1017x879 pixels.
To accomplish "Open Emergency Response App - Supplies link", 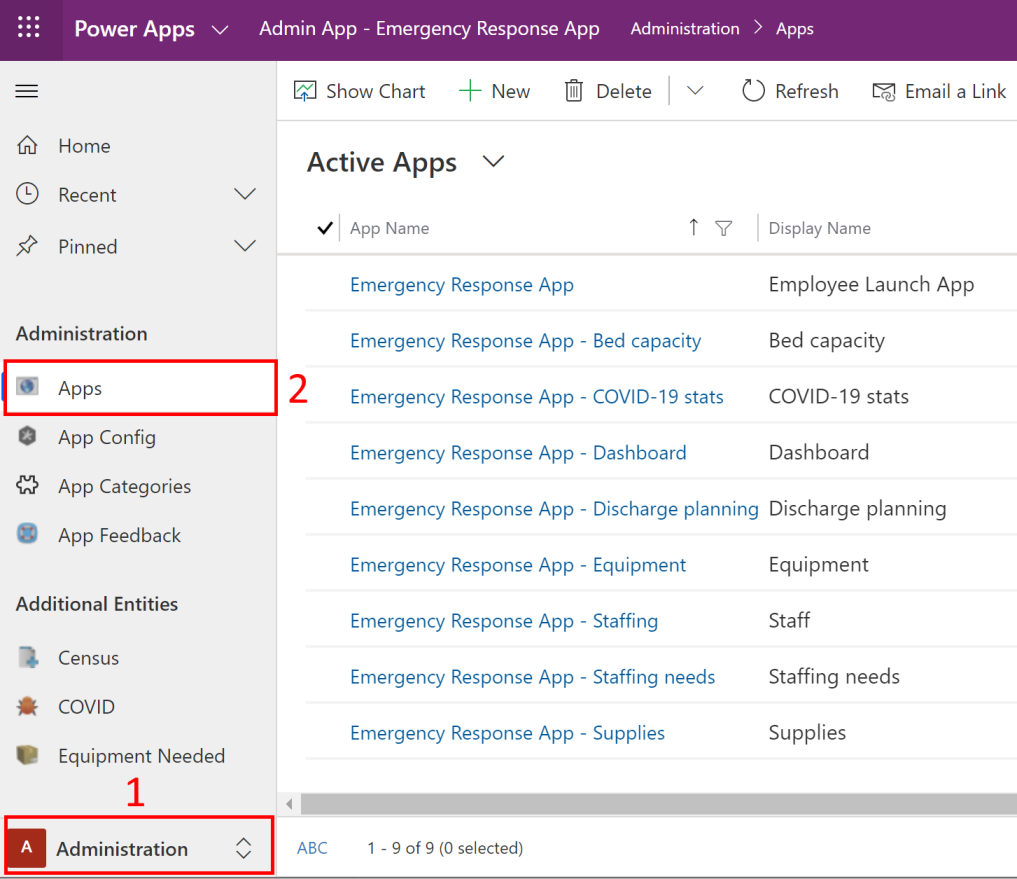I will [x=507, y=732].
